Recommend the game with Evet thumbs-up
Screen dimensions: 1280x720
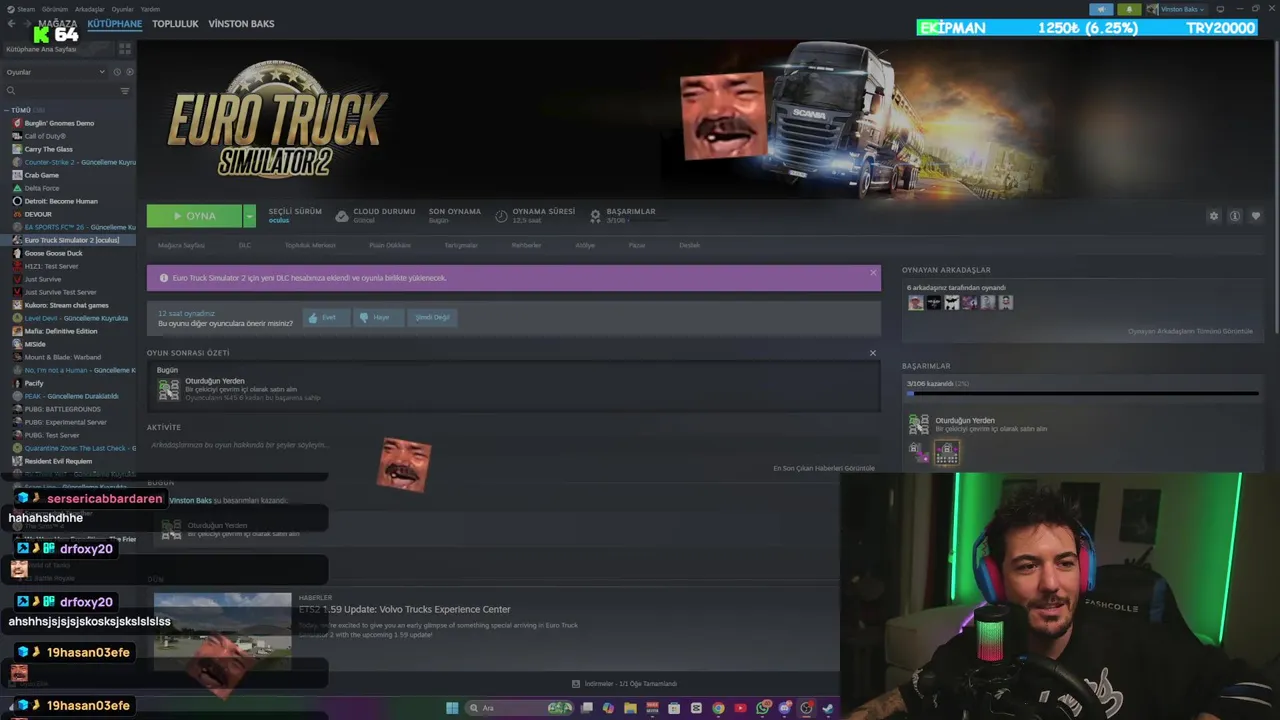326,317
